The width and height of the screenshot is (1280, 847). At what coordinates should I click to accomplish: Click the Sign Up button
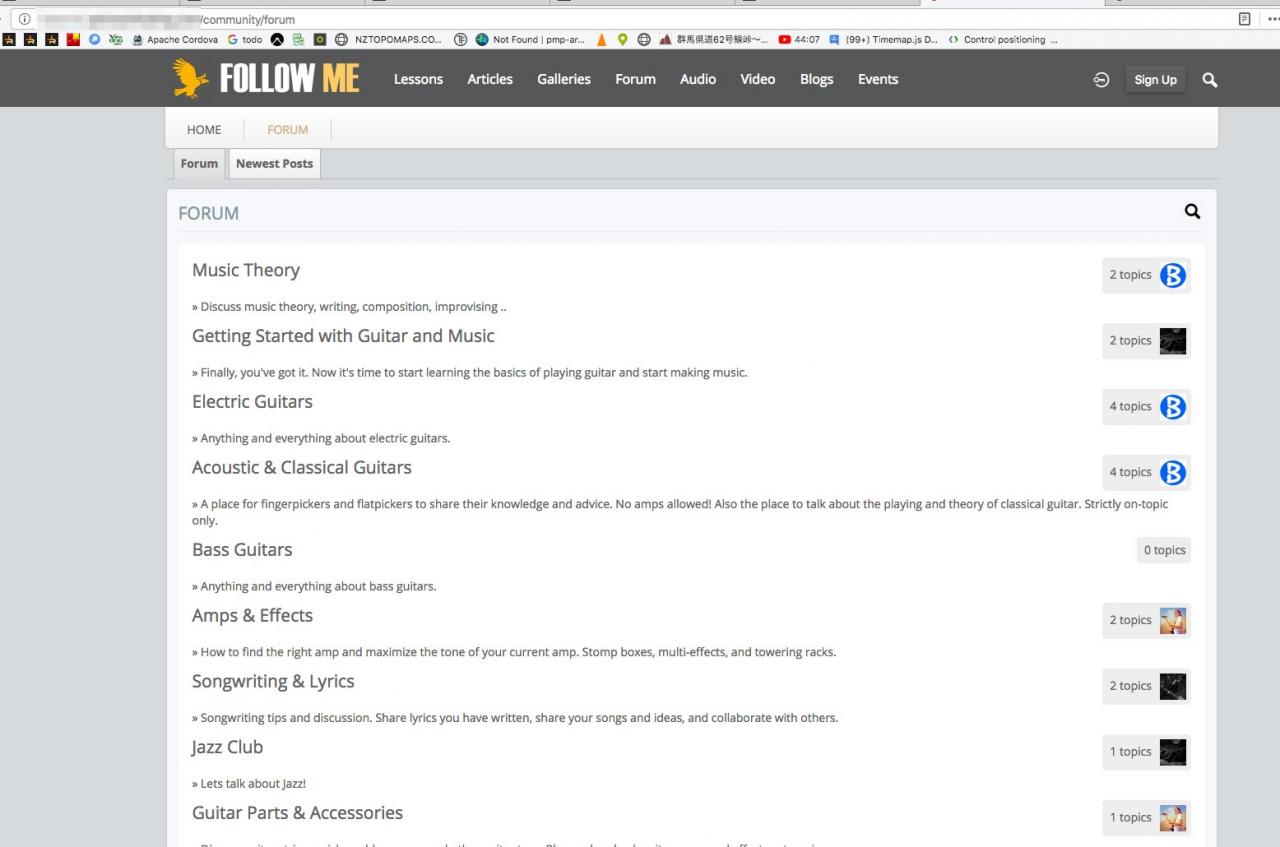pos(1155,80)
